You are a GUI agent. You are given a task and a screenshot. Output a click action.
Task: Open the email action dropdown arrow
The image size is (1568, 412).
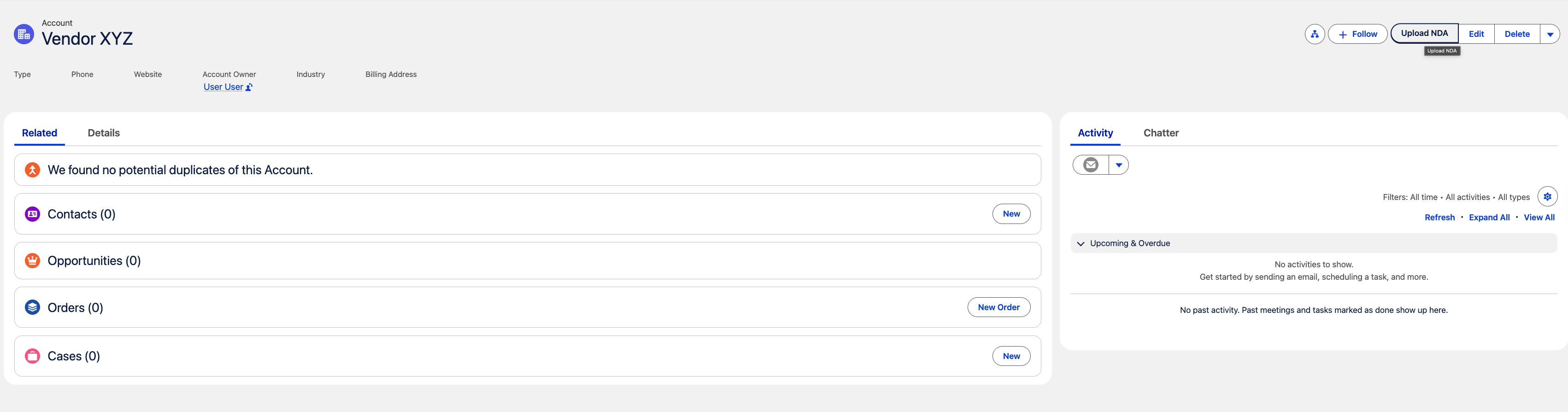tap(1118, 165)
